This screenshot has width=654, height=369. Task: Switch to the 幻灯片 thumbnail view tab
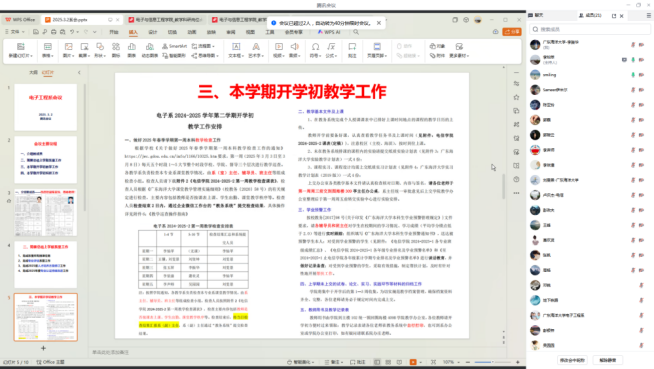pyautogui.click(x=48, y=72)
